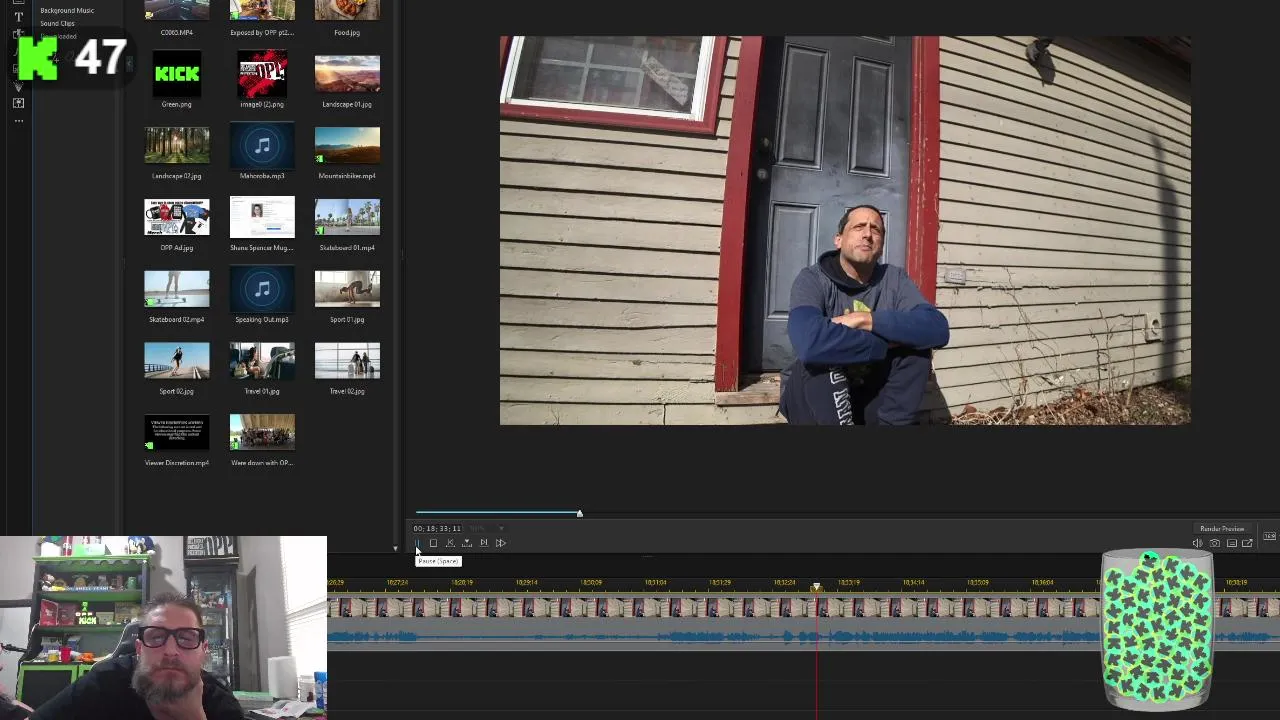This screenshot has width=1280, height=720.
Task: Change the 16:9 aspect ratio setting
Action: pyautogui.click(x=1269, y=536)
